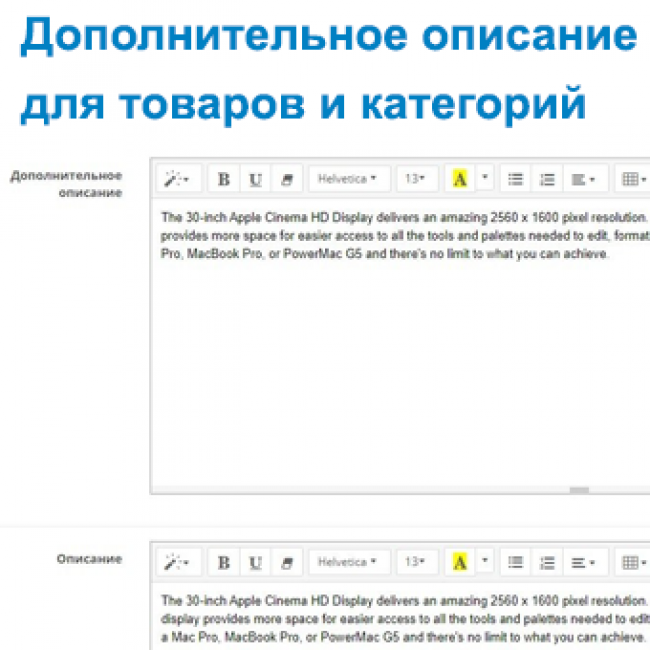Toggle Bold in the lower Описание editor

(x=224, y=563)
